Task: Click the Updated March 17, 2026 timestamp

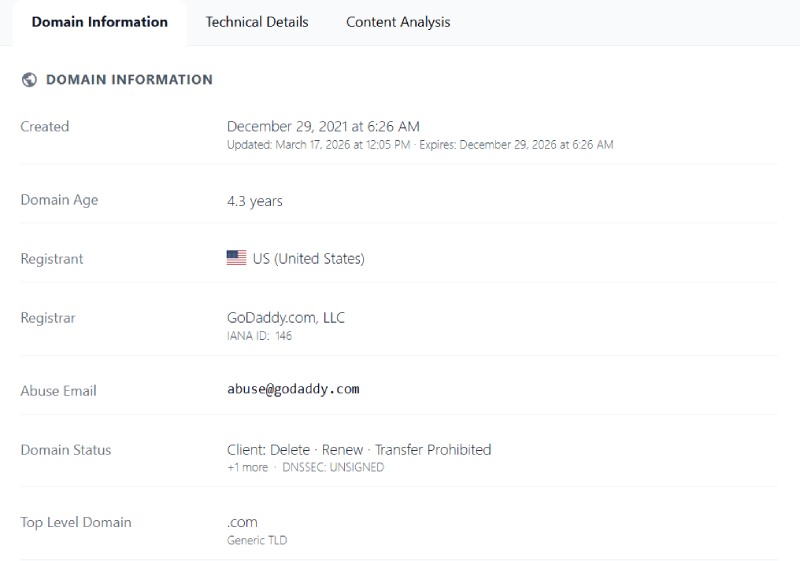Action: 318,145
